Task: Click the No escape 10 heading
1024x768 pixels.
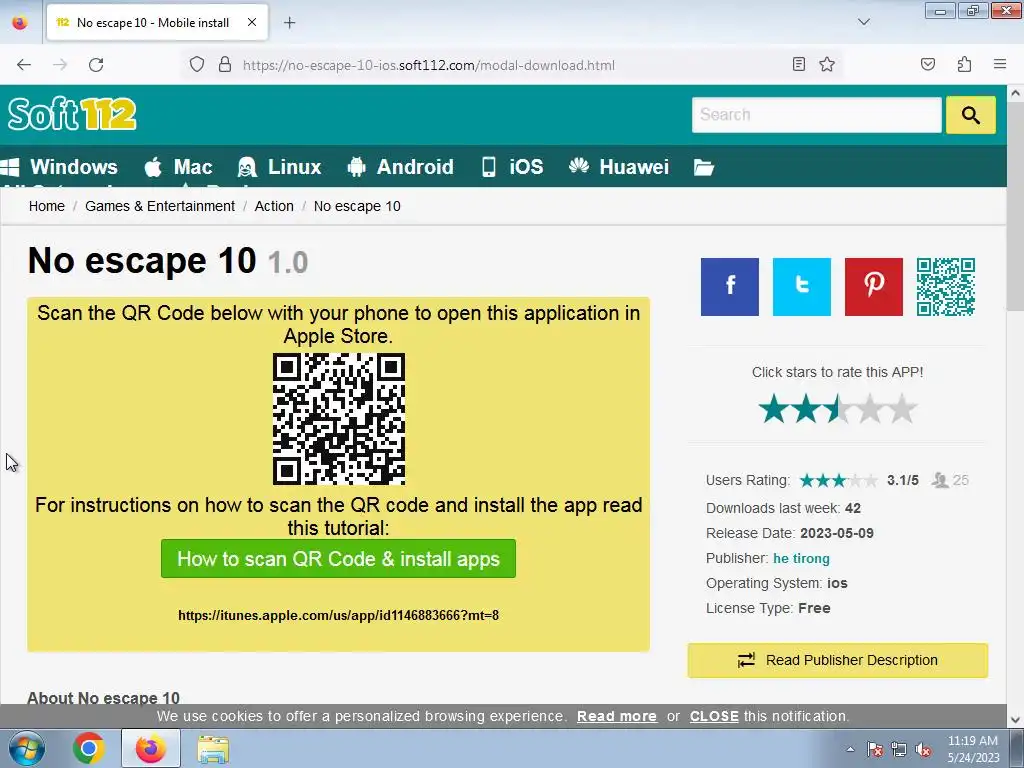Action: coord(142,261)
